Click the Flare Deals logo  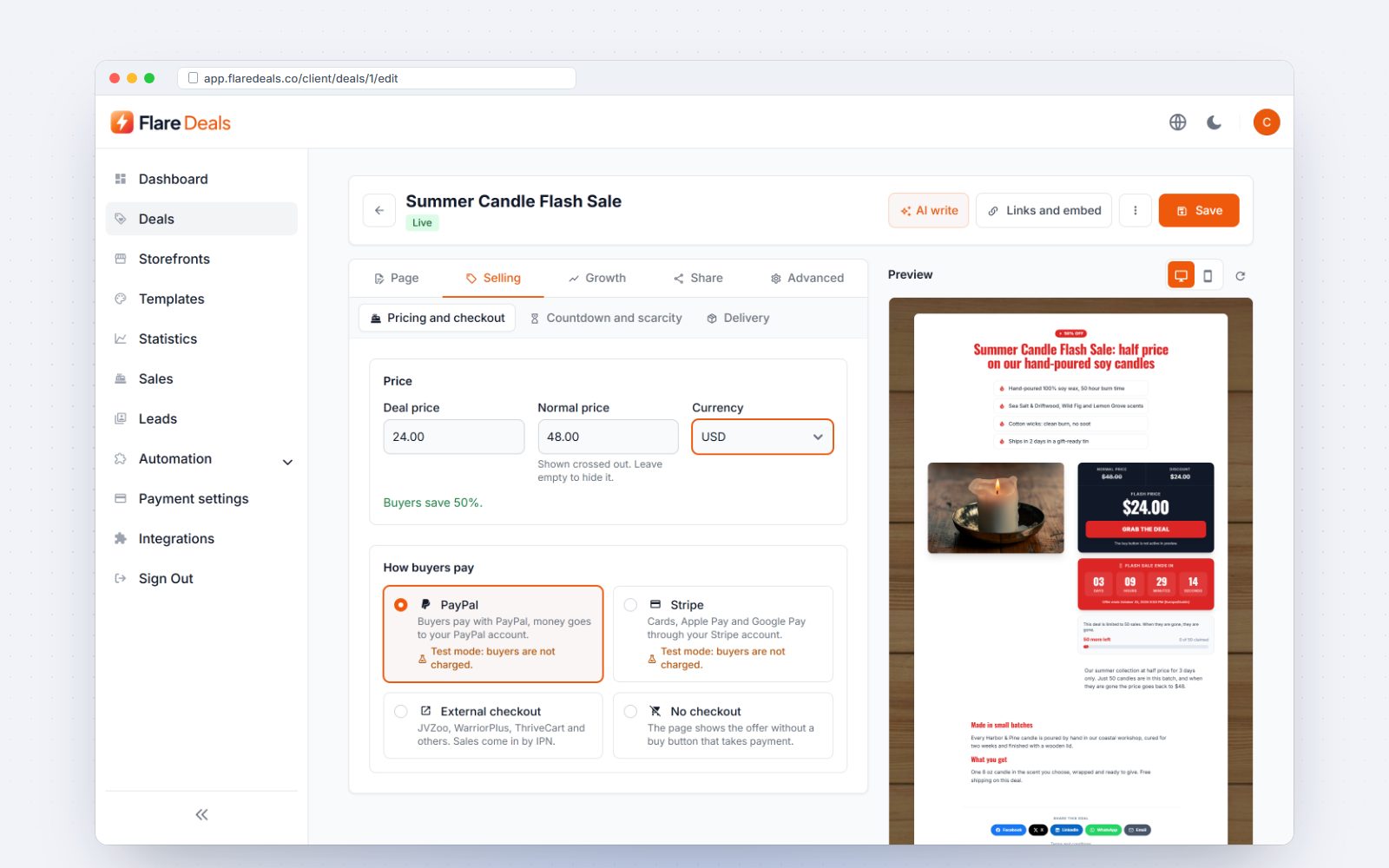(x=171, y=122)
